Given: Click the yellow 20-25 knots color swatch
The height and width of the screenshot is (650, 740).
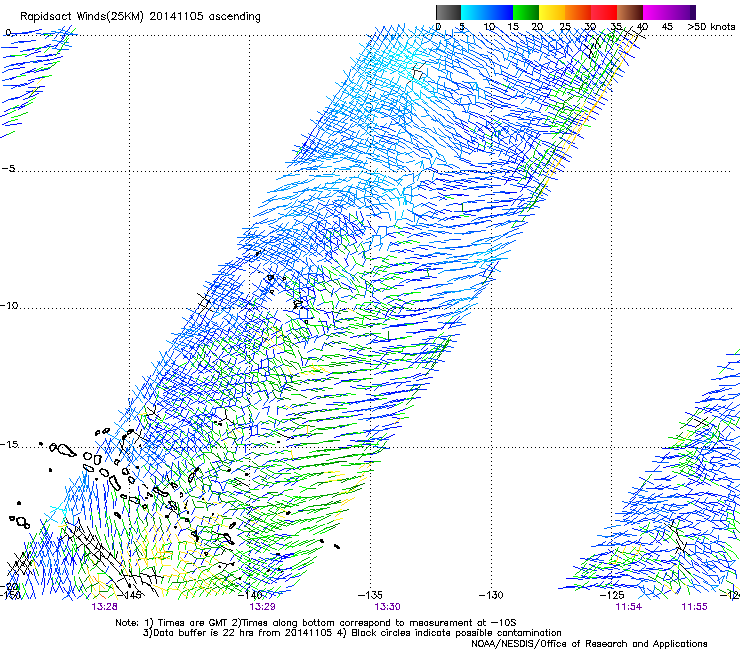Looking at the screenshot, I should tap(552, 12).
